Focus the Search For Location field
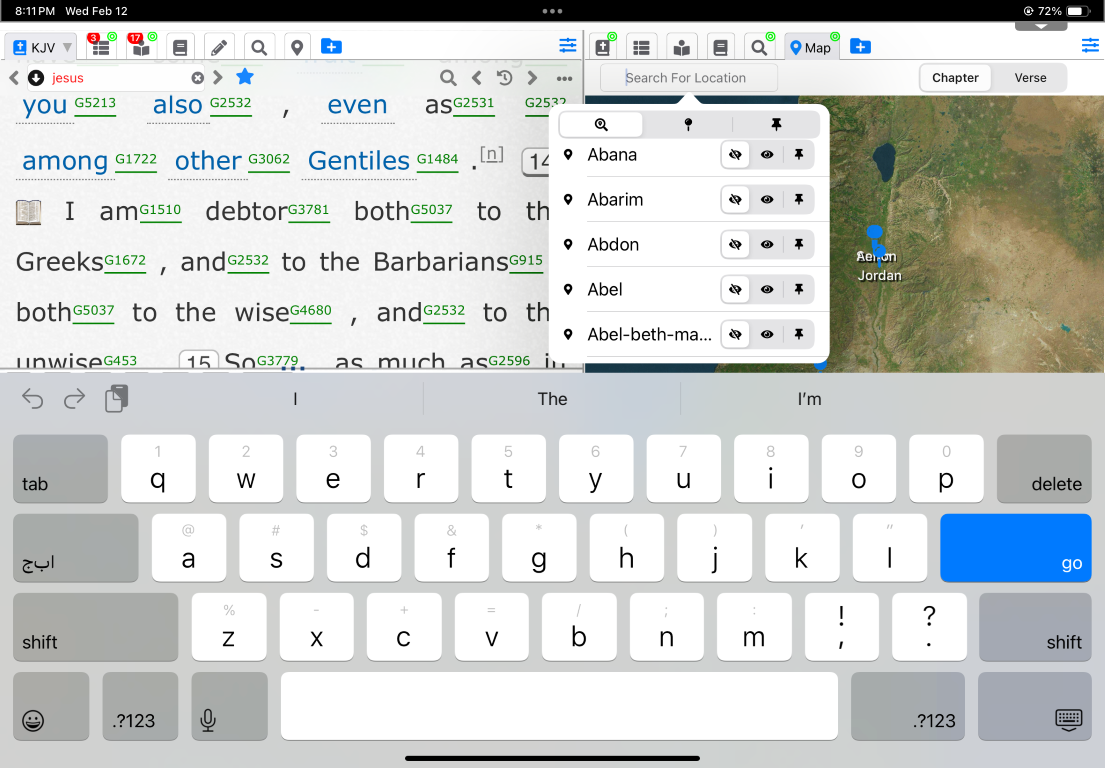The width and height of the screenshot is (1105, 768). pyautogui.click(x=688, y=78)
